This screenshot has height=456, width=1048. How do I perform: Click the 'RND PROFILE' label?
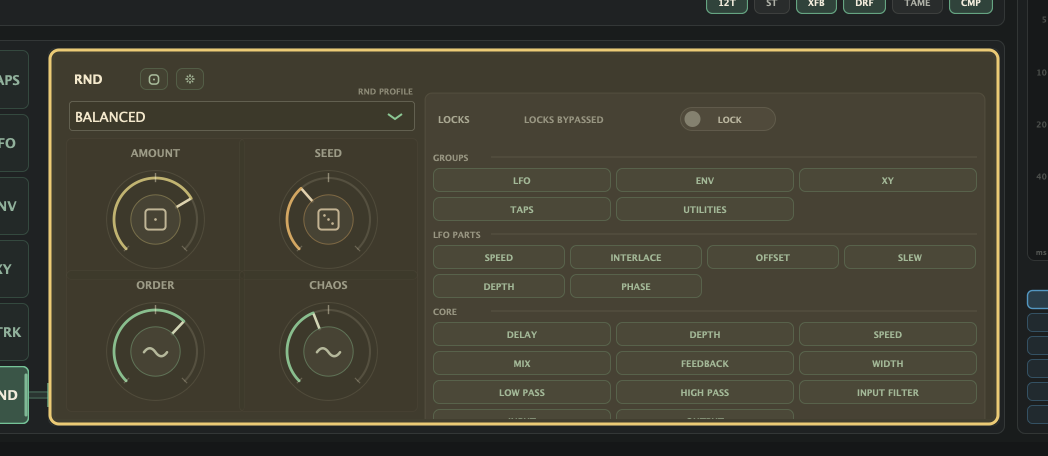(x=386, y=92)
